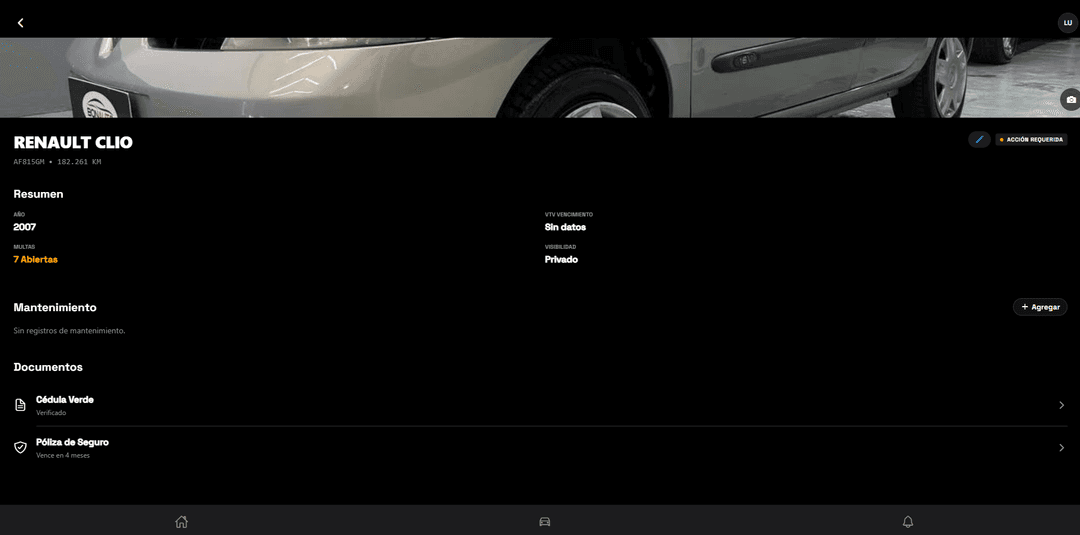Click the Verificado status text
Viewport: 1080px width, 535px height.
[51, 412]
